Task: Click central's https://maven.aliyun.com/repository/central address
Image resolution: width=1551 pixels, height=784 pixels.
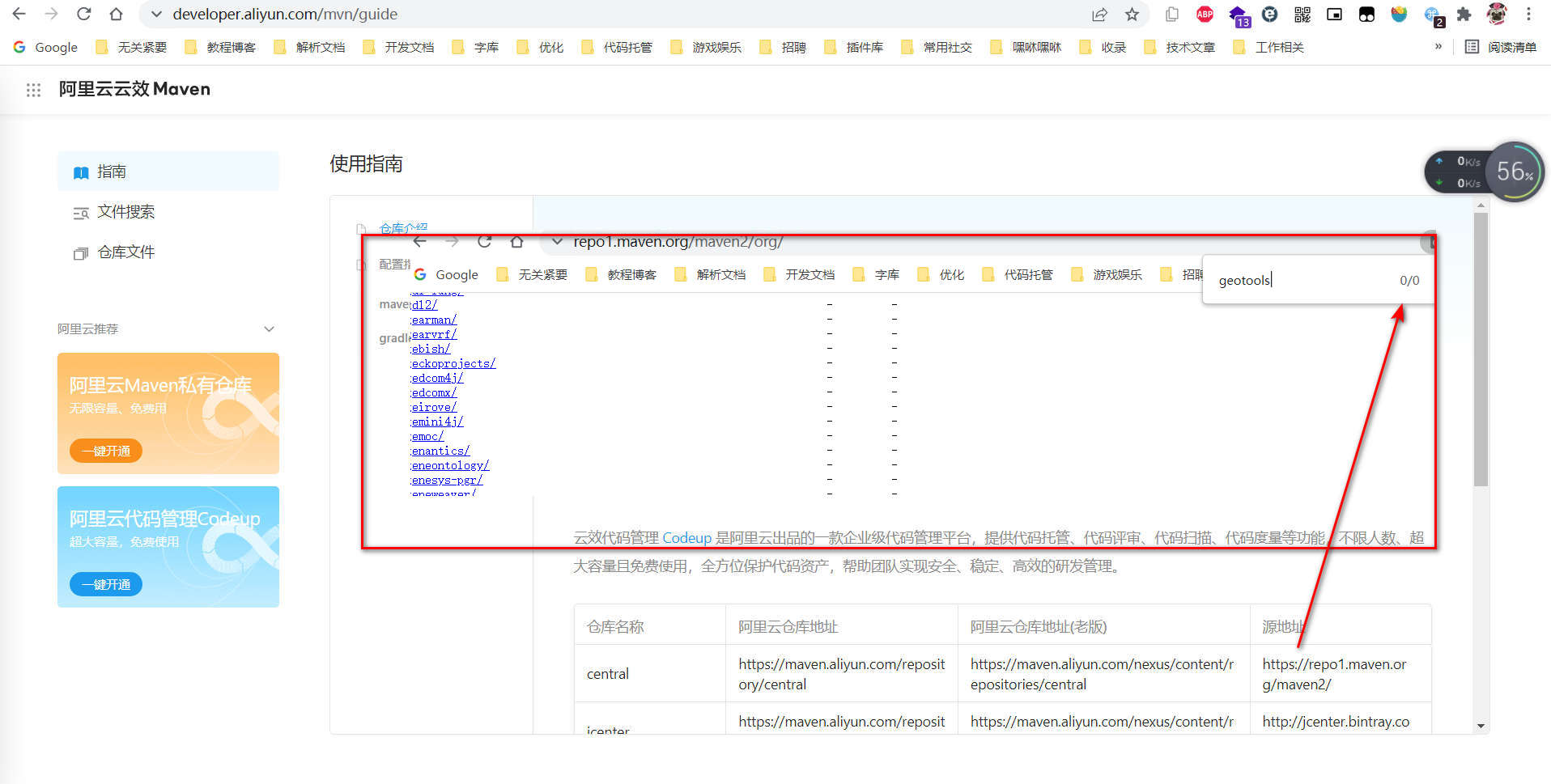Action: point(842,674)
